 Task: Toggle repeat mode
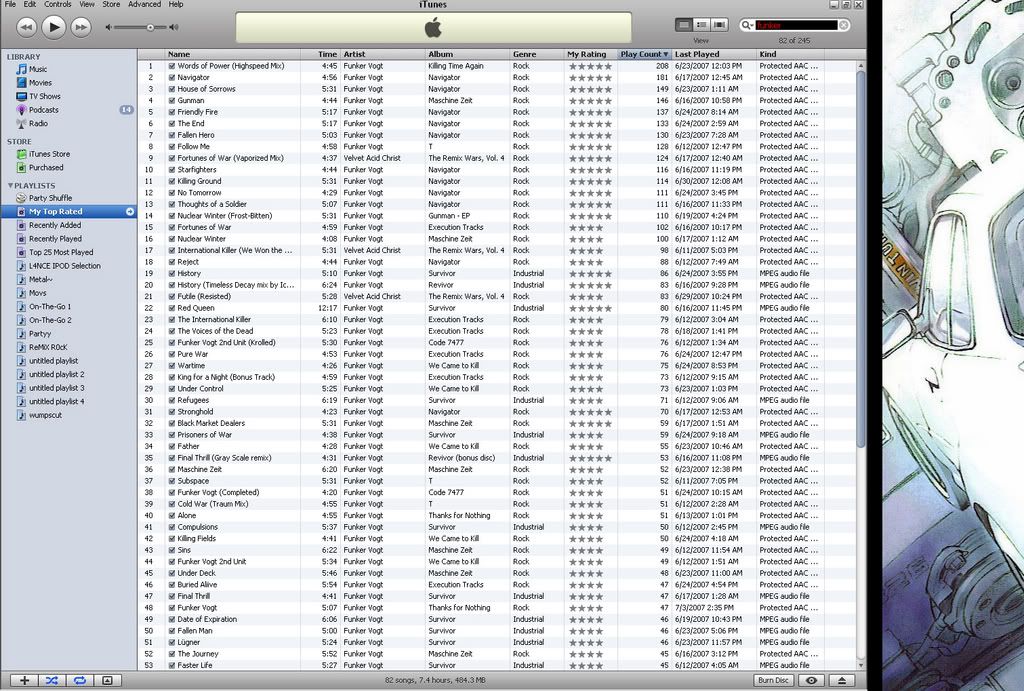pos(79,681)
